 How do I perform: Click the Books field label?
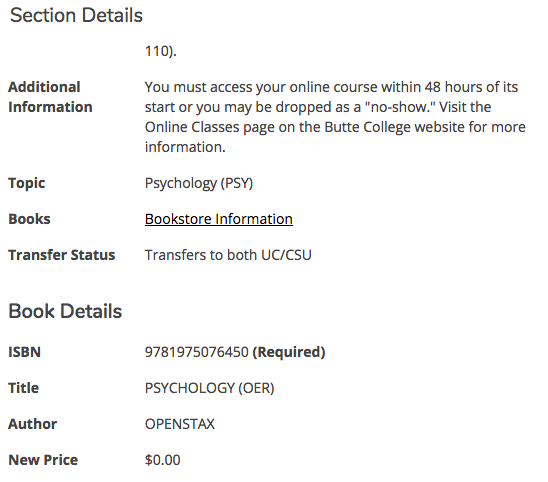29,219
